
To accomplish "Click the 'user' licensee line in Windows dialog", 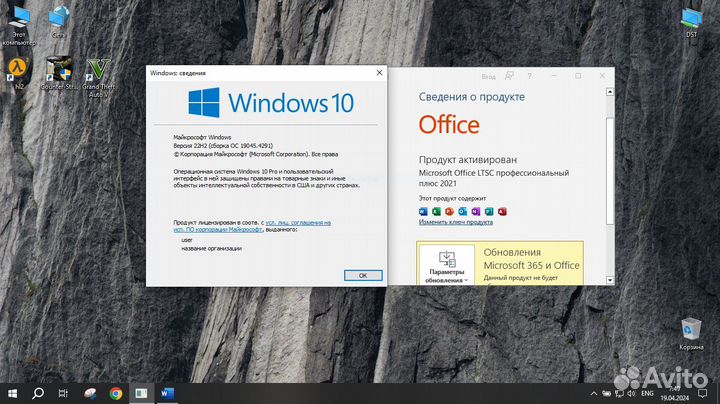I will tap(187, 240).
